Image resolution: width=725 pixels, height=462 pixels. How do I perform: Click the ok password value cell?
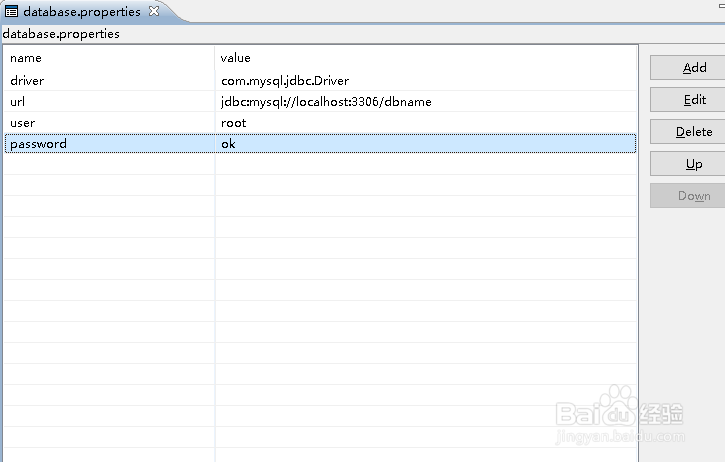(x=426, y=144)
